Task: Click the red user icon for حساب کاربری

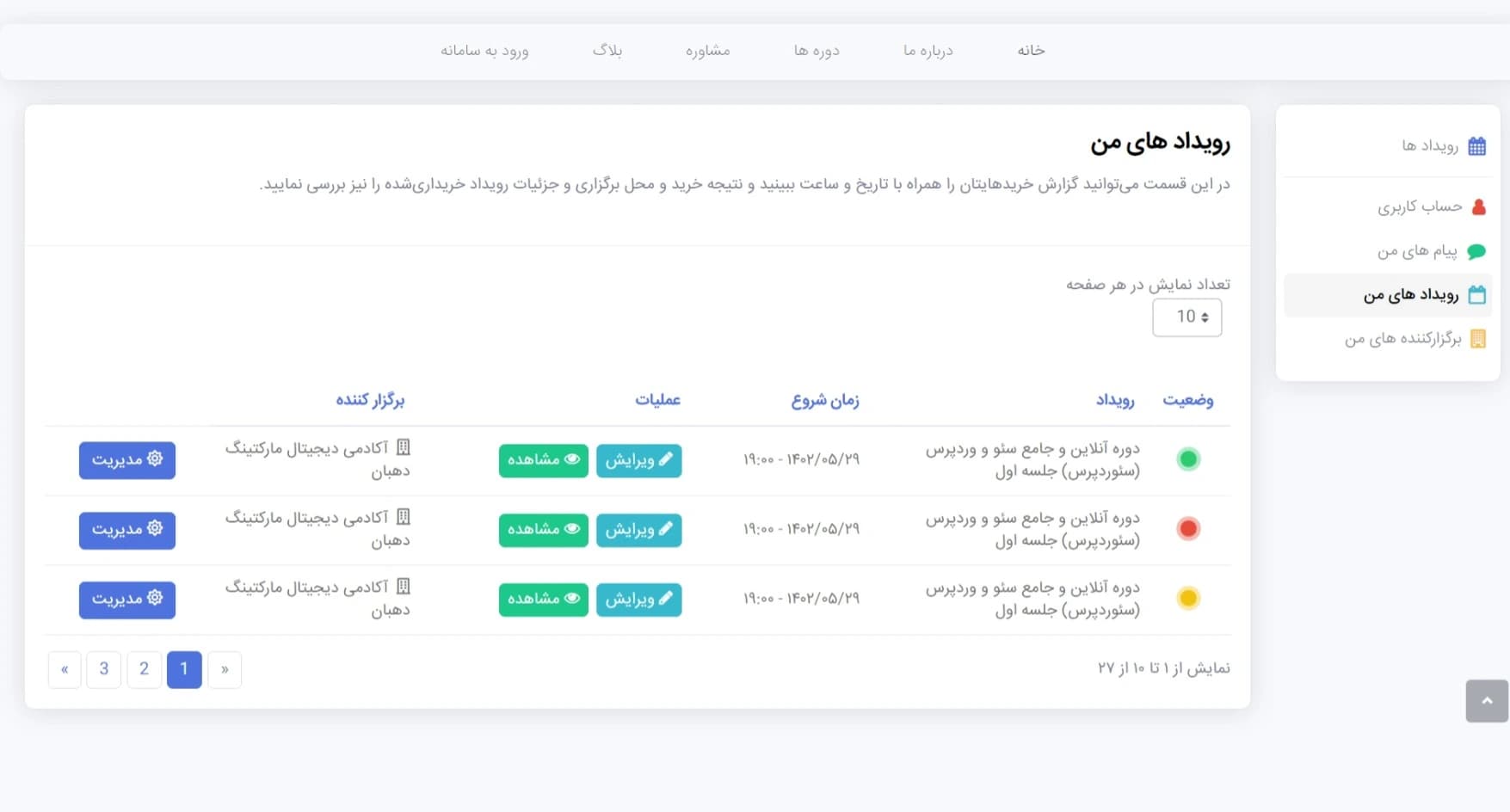Action: click(1478, 206)
